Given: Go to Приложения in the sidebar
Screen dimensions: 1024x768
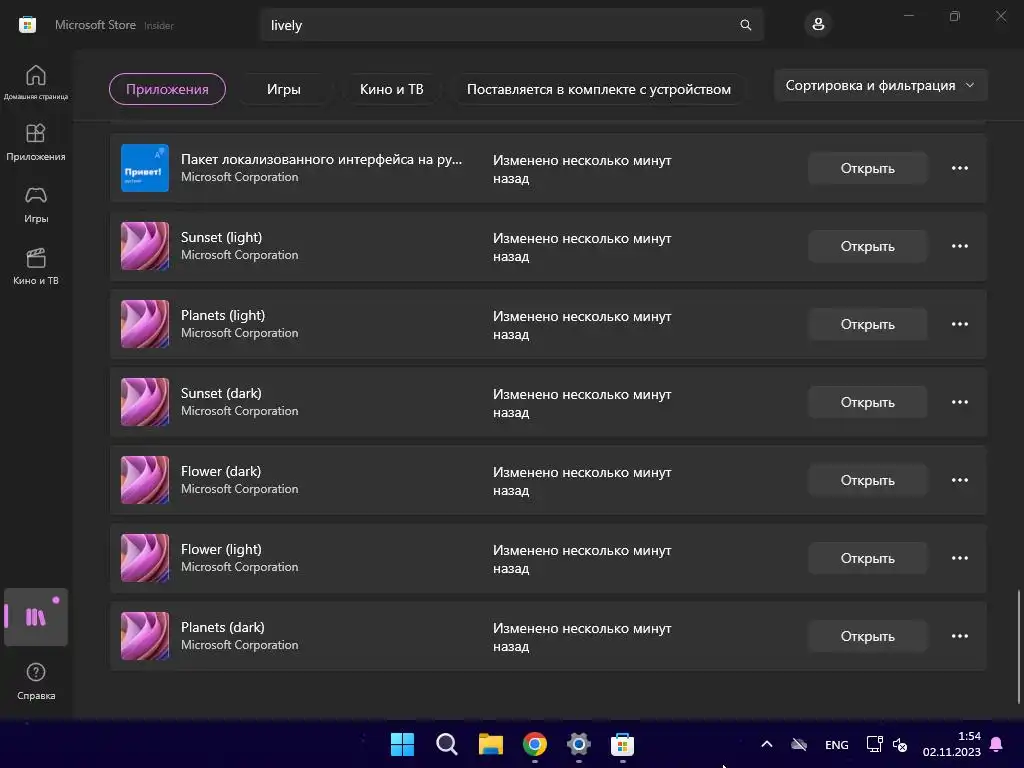Looking at the screenshot, I should (x=36, y=142).
